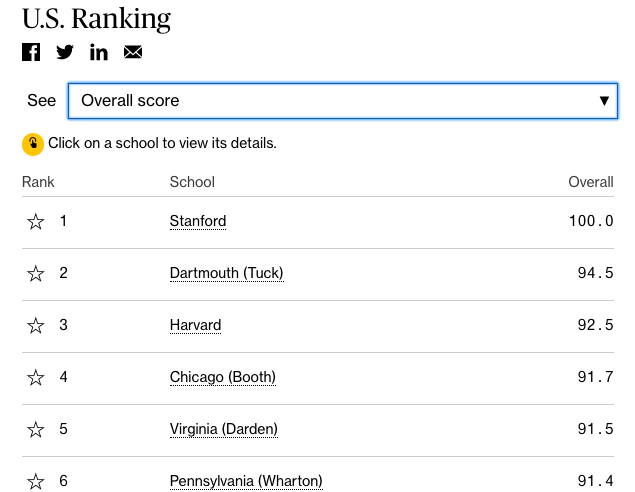Toggle the star next to Harvard

pos(36,326)
